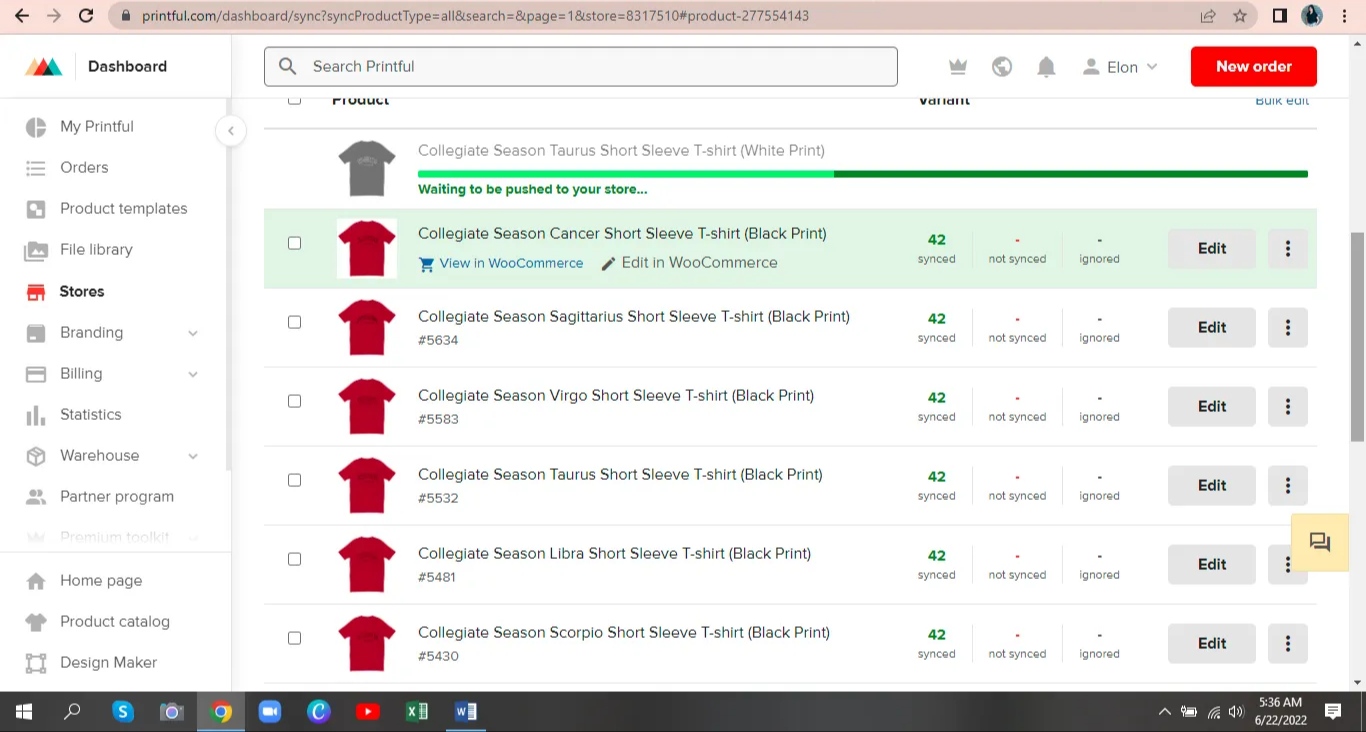This screenshot has width=1366, height=732.
Task: Open Windows Start menu
Action: tap(24, 712)
